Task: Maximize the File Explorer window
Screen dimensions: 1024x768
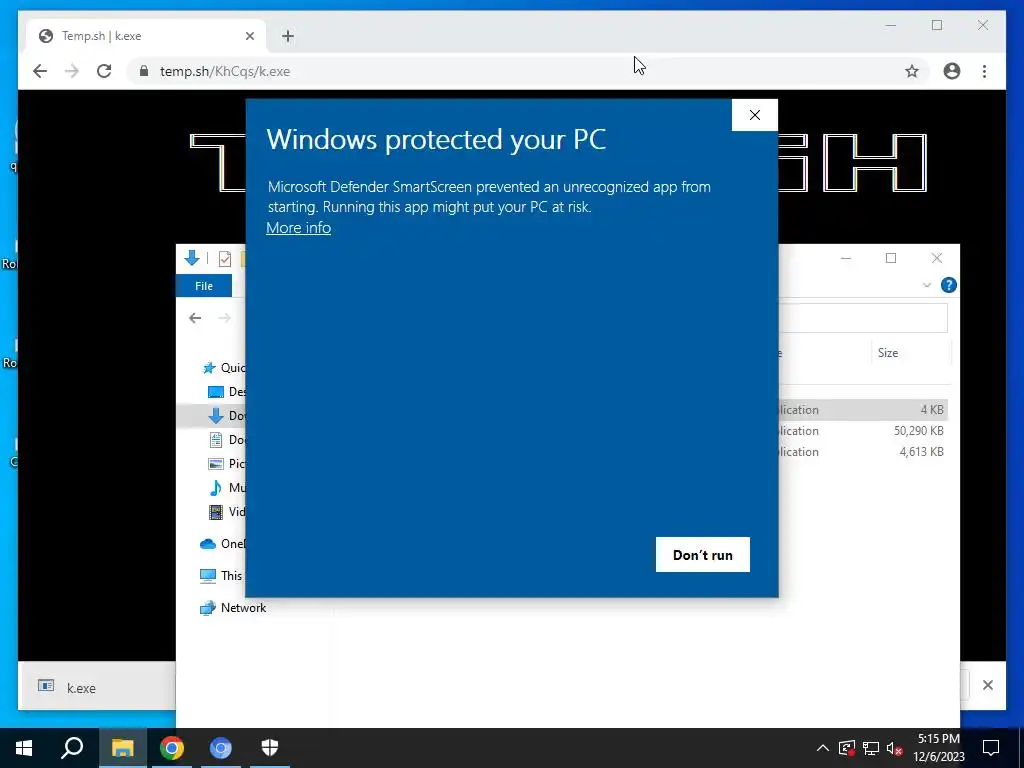Action: coord(891,259)
